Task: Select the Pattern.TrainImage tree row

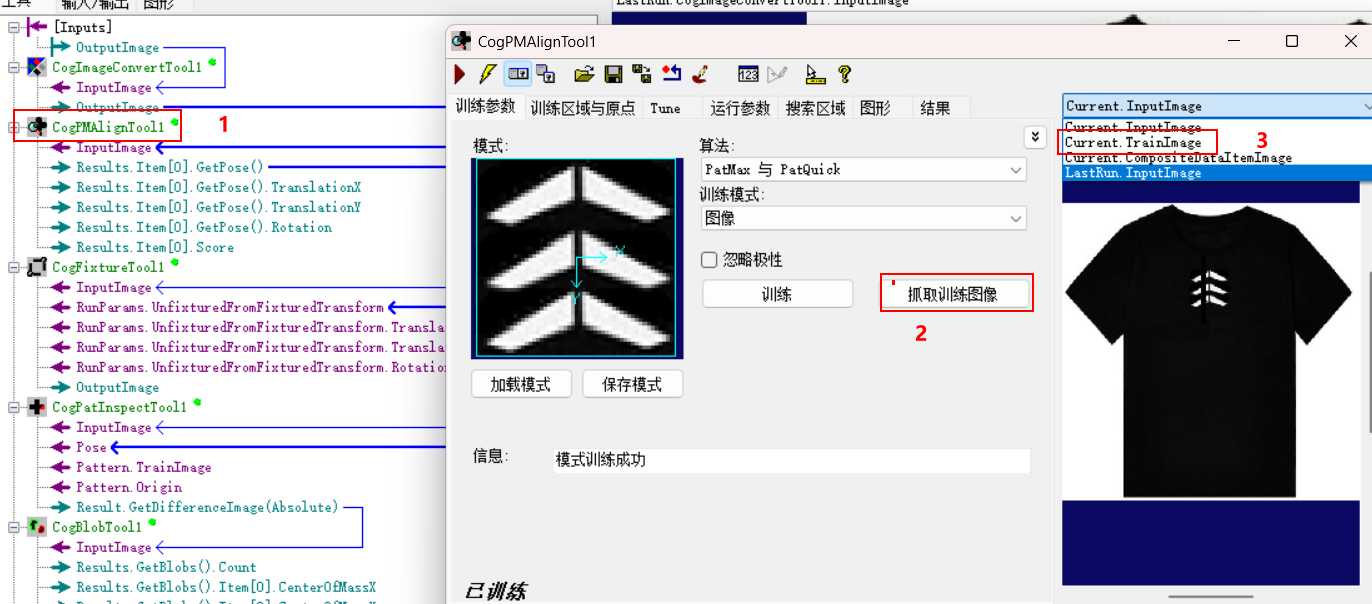Action: pyautogui.click(x=144, y=467)
